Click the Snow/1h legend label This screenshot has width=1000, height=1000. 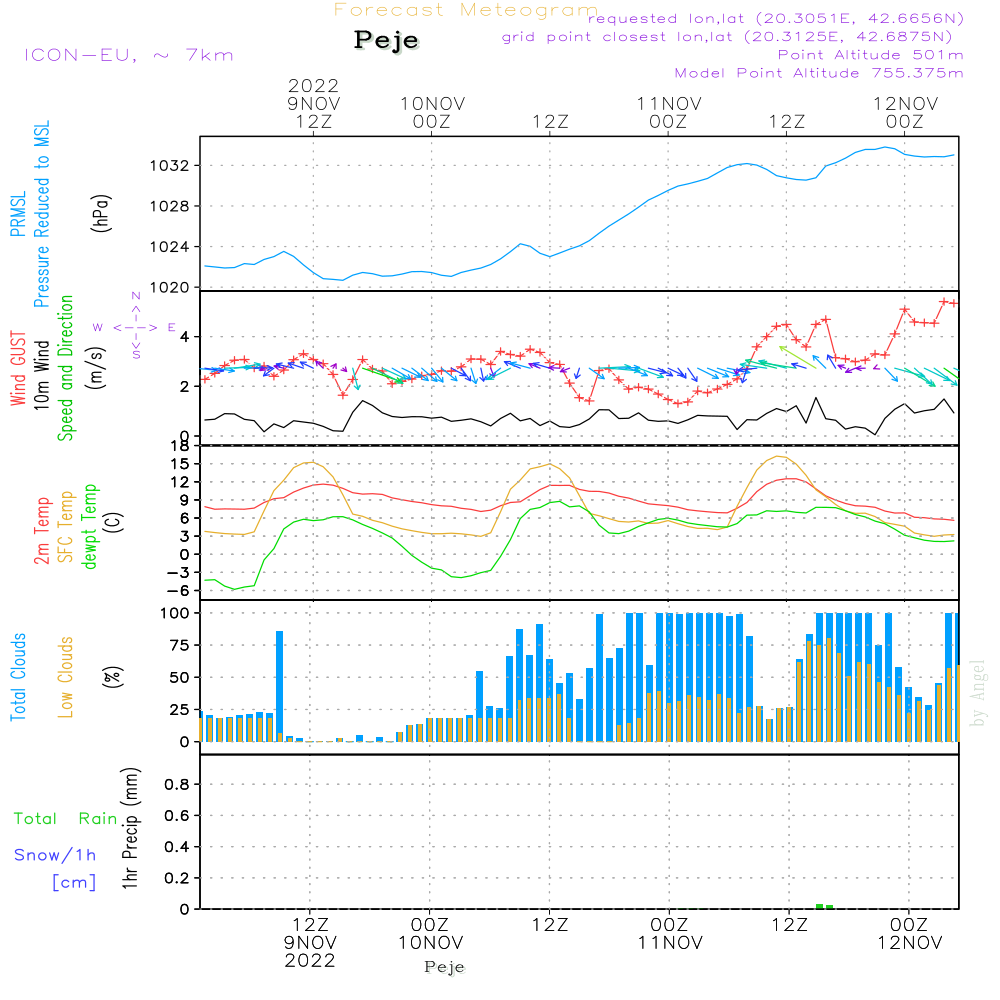click(55, 855)
